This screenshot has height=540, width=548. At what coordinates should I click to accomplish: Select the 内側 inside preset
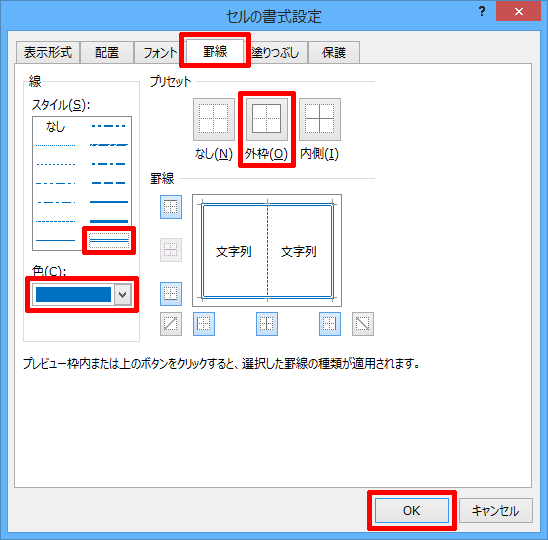(x=320, y=119)
